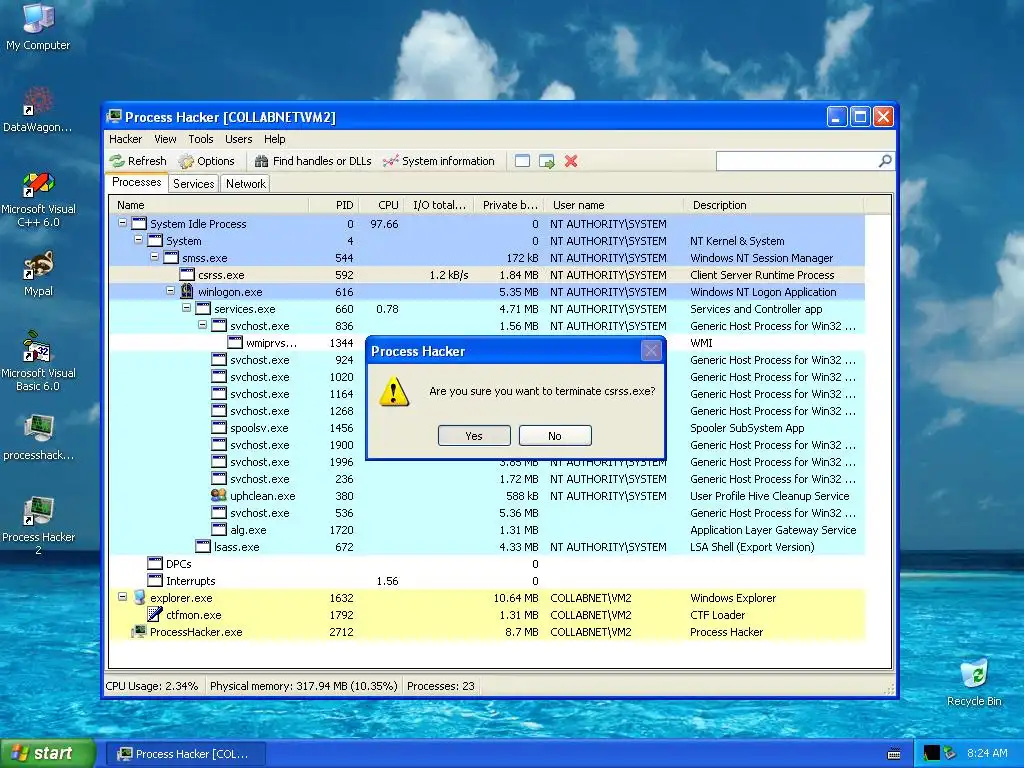Close the Process Hacker confirmation dialog
Screen dimensions: 1024x768
[x=651, y=351]
